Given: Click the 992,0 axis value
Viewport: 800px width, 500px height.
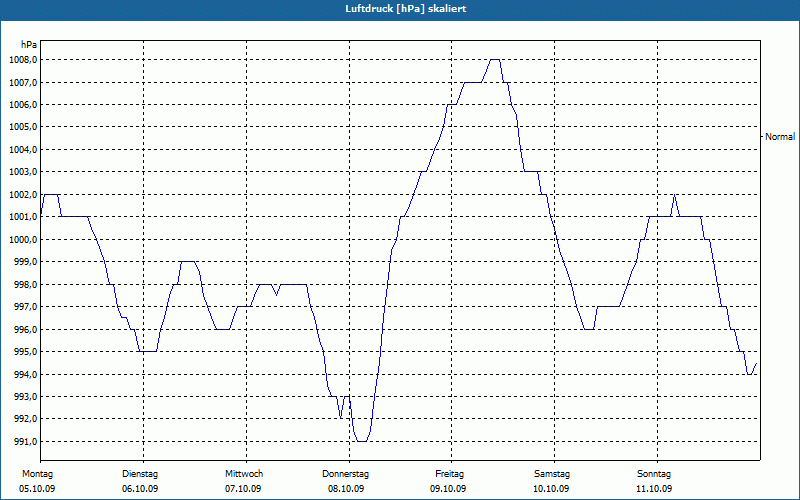Looking at the screenshot, I should (x=25, y=419).
